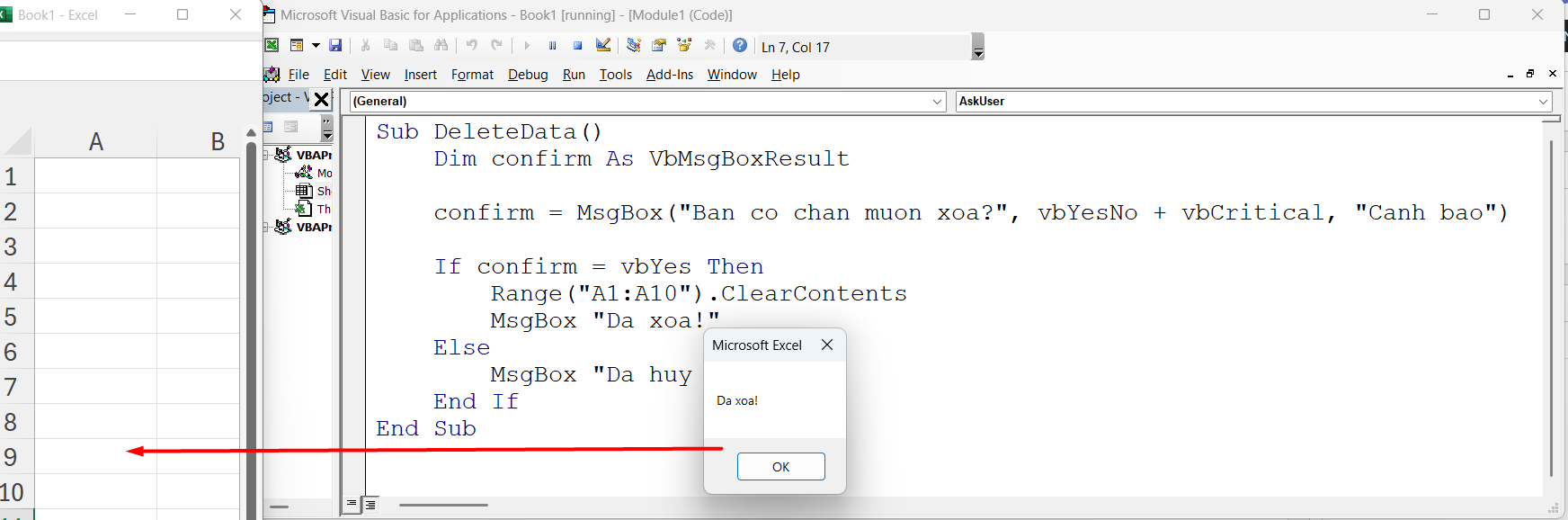The image size is (1568, 520).
Task: Expand the Insert UserForm dropdown arrow
Action: pyautogui.click(x=316, y=46)
